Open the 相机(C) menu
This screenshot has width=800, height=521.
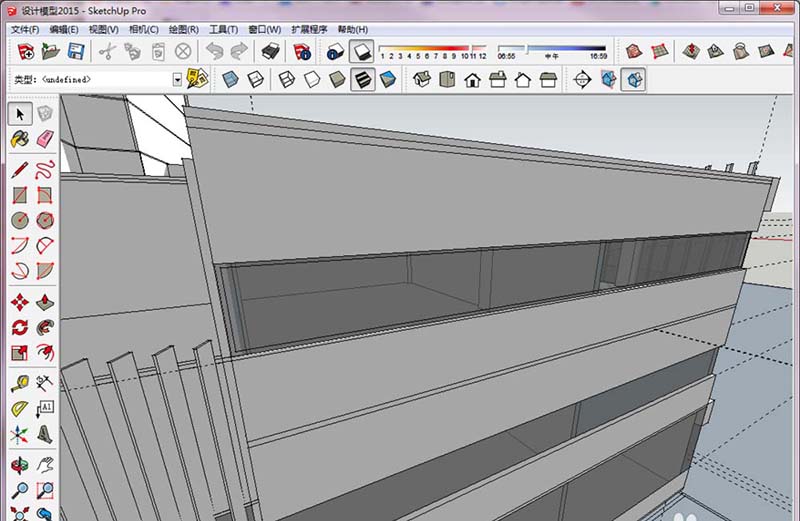click(x=143, y=30)
